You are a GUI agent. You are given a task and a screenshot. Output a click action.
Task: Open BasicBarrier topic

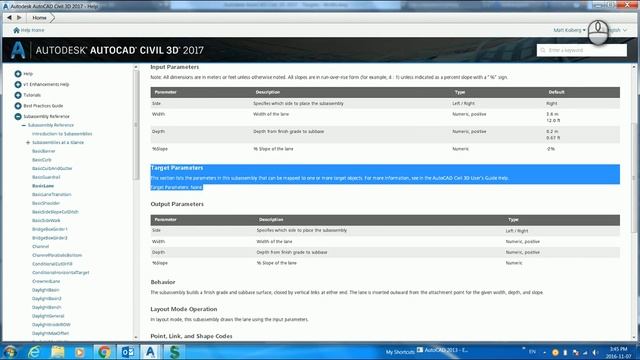pyautogui.click(x=44, y=151)
